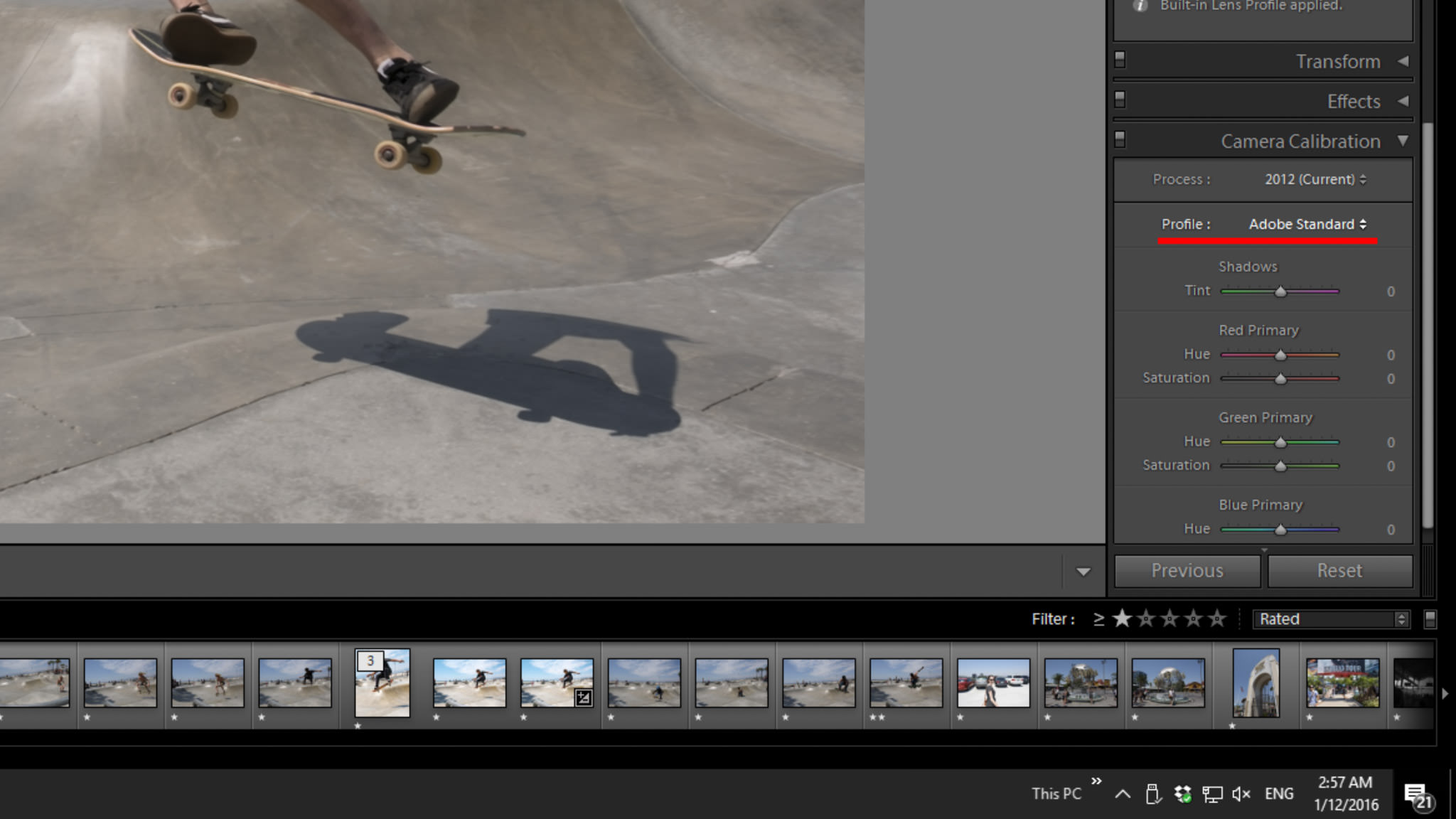
Task: Open the Process version dropdown
Action: tap(1315, 179)
